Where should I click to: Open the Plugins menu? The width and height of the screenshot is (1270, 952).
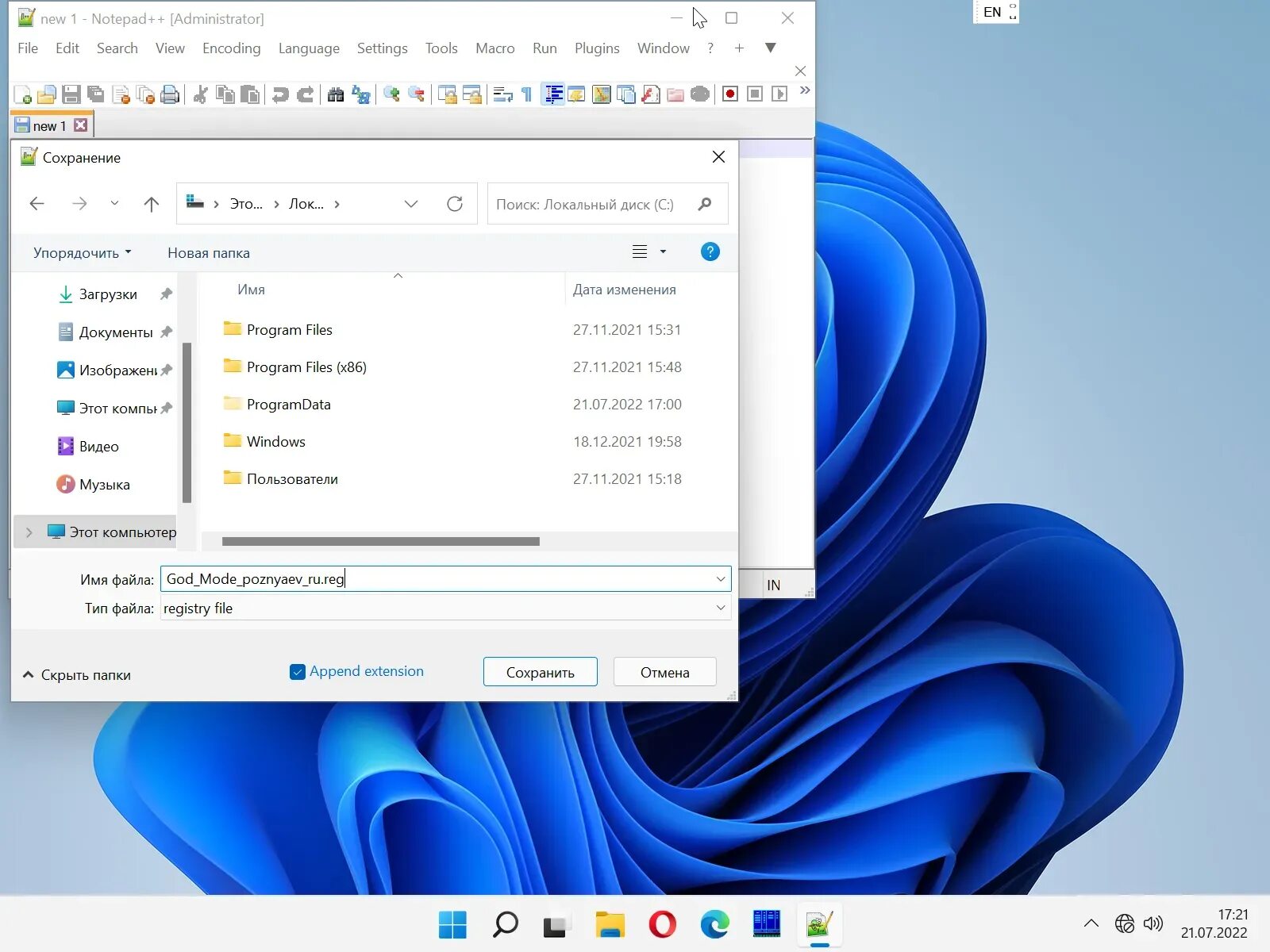click(597, 48)
